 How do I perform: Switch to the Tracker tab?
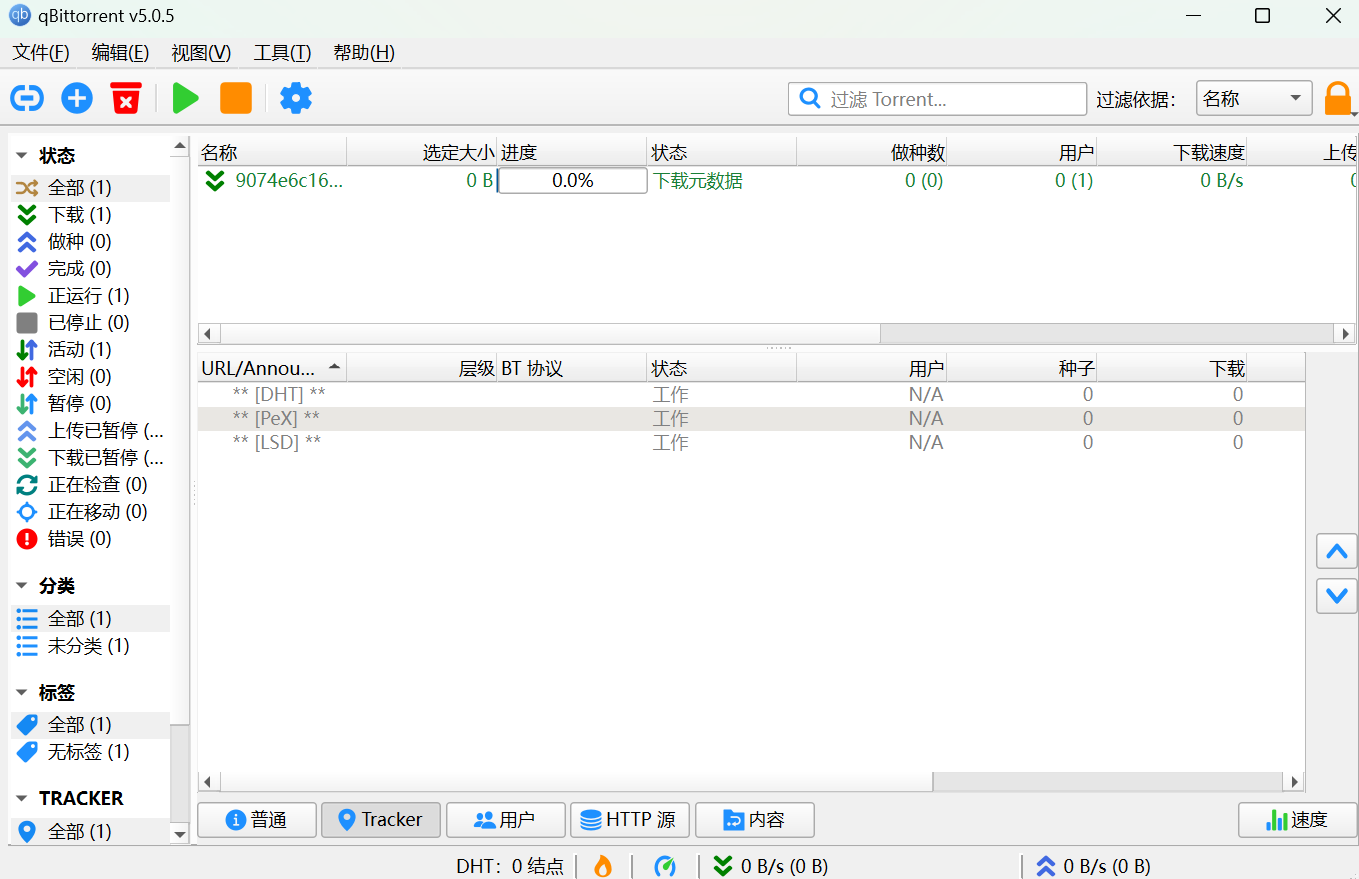point(380,820)
